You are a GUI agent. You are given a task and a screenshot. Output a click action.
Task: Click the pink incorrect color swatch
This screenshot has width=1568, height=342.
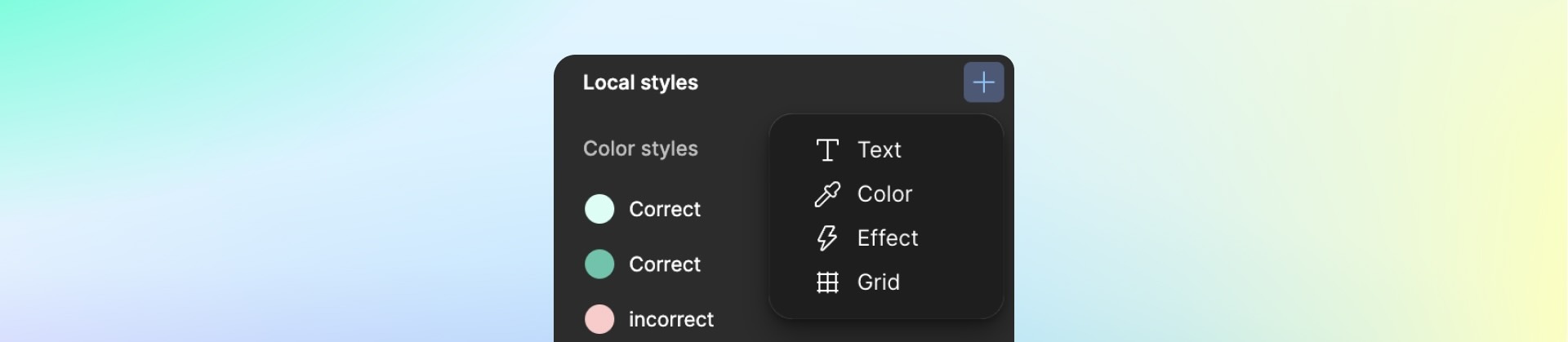coord(599,319)
